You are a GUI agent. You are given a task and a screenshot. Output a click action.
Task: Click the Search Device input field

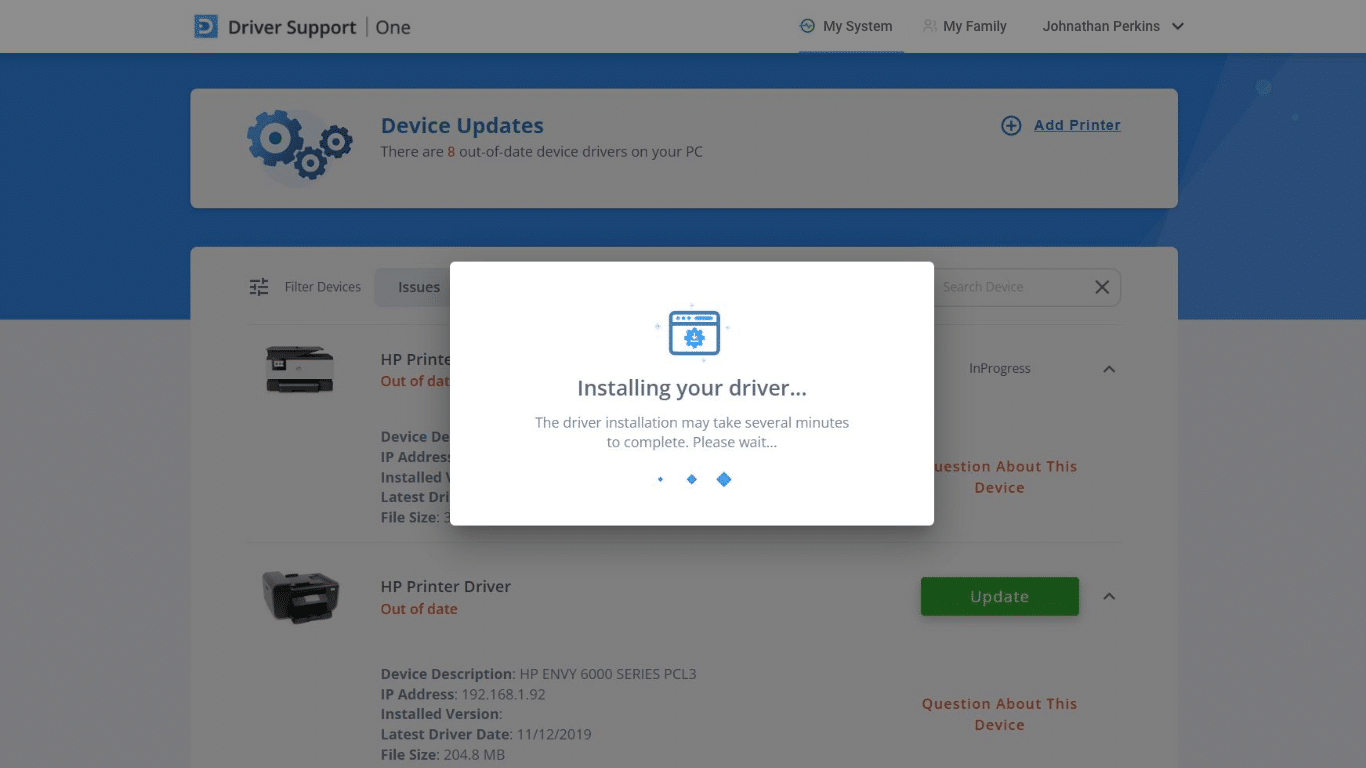[1000, 287]
